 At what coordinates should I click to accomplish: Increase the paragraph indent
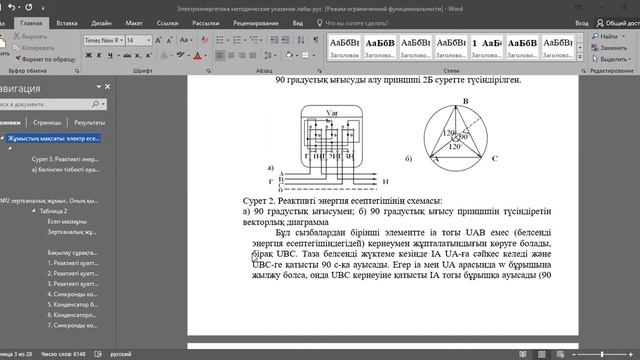[x=285, y=40]
